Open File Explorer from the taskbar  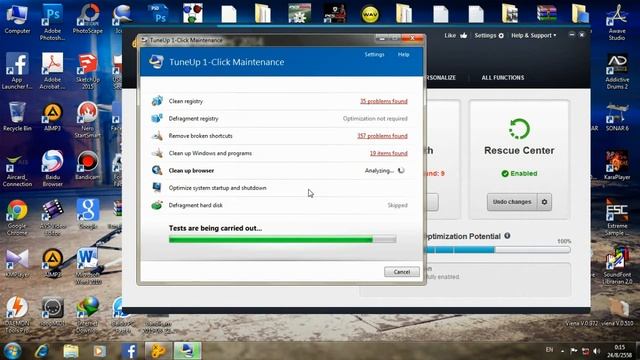point(71,351)
